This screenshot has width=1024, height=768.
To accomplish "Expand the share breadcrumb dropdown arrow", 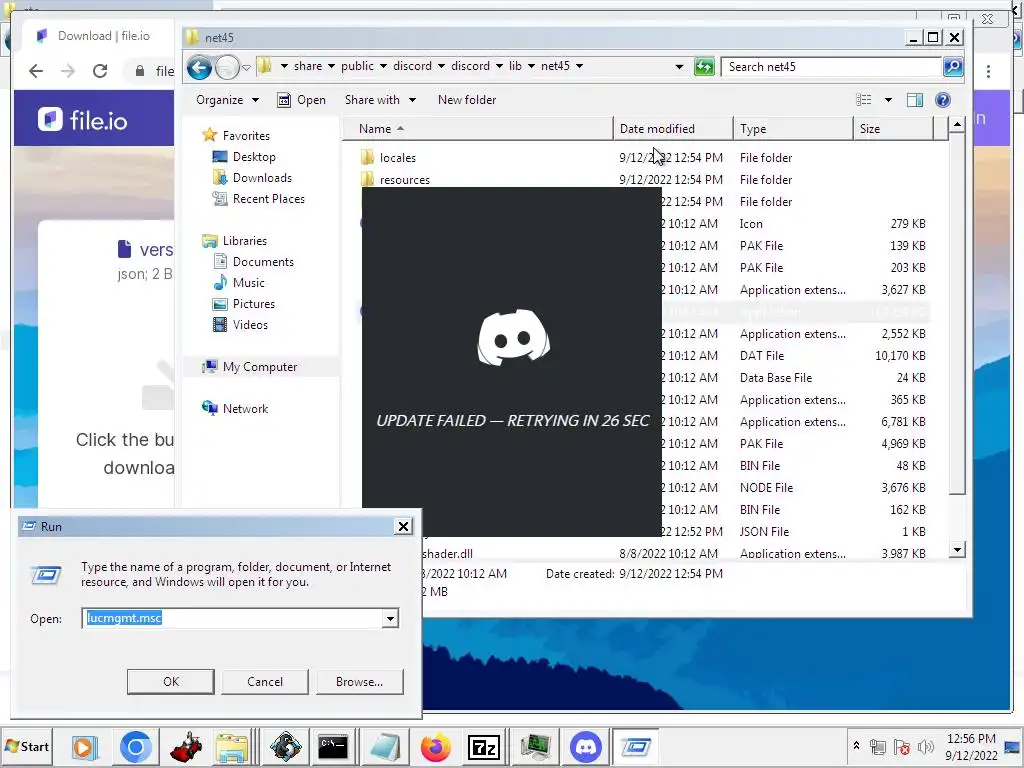I will point(331,66).
